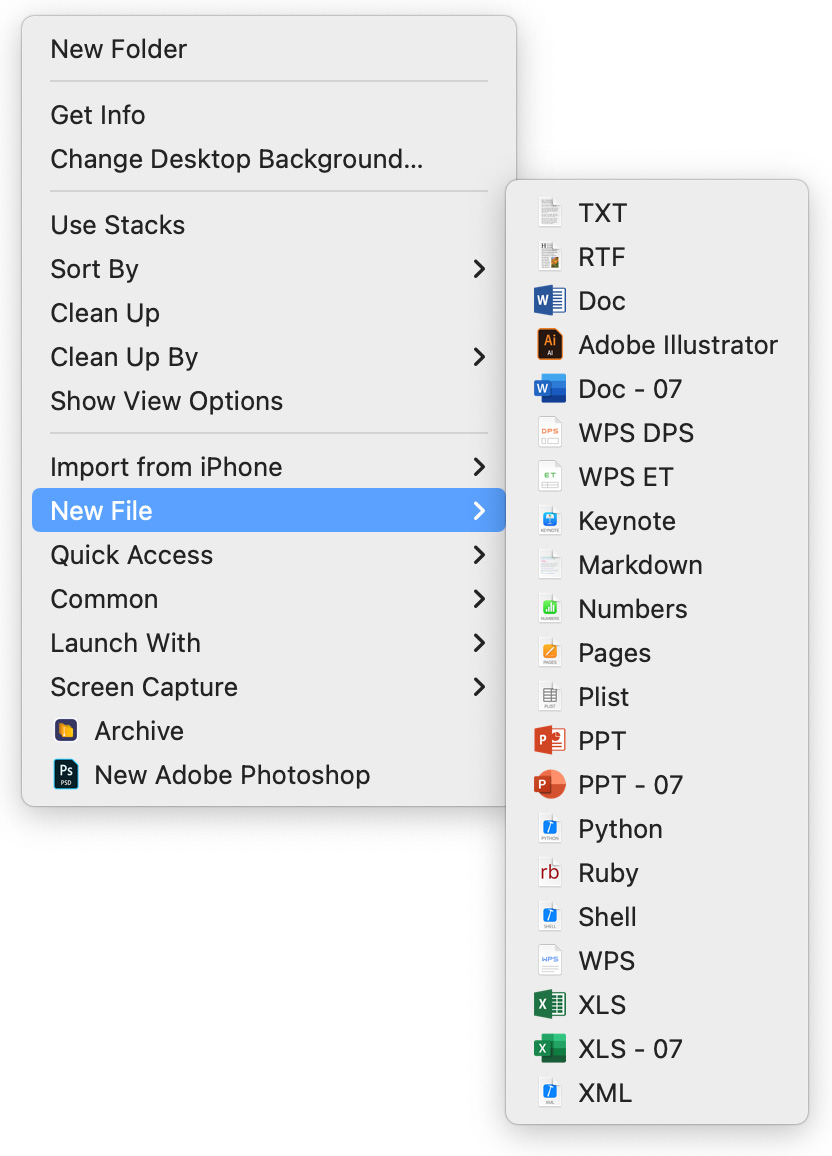Expand the Sort By submenu arrow

479,269
